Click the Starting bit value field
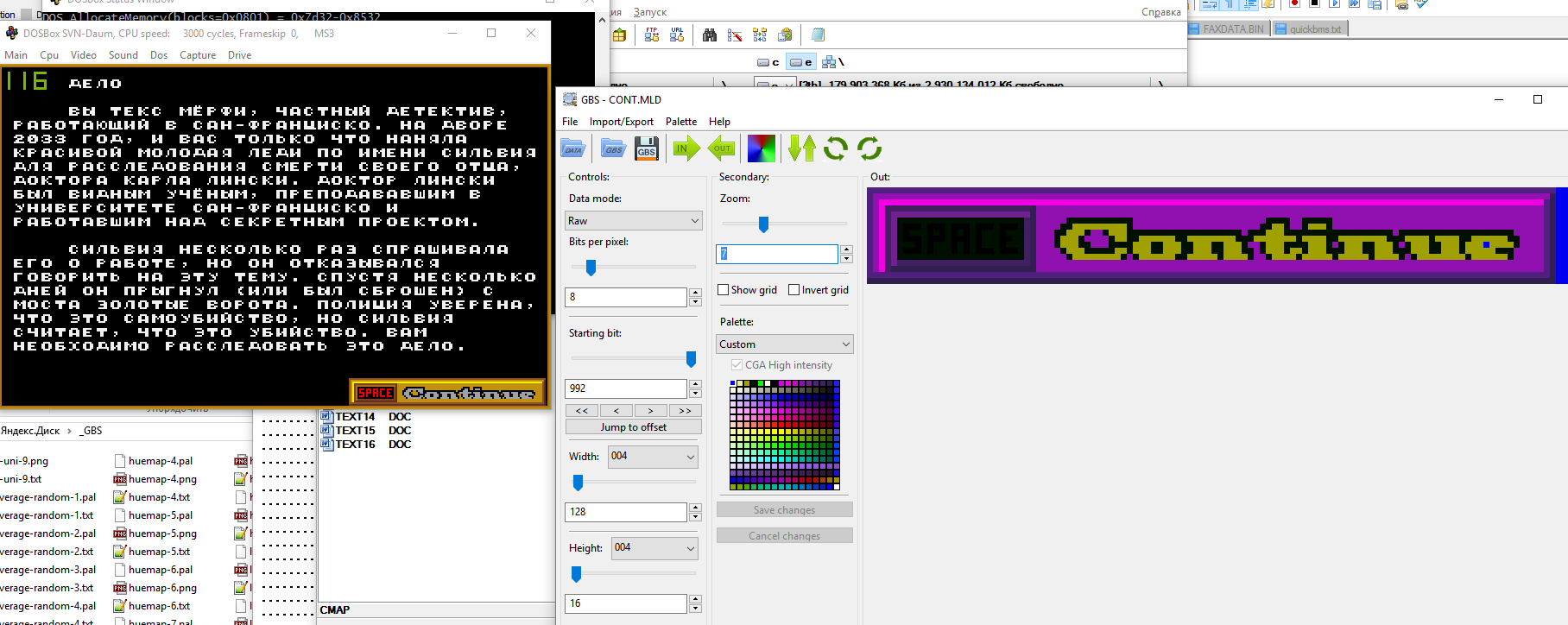Image resolution: width=1568 pixels, height=625 pixels. click(x=625, y=388)
